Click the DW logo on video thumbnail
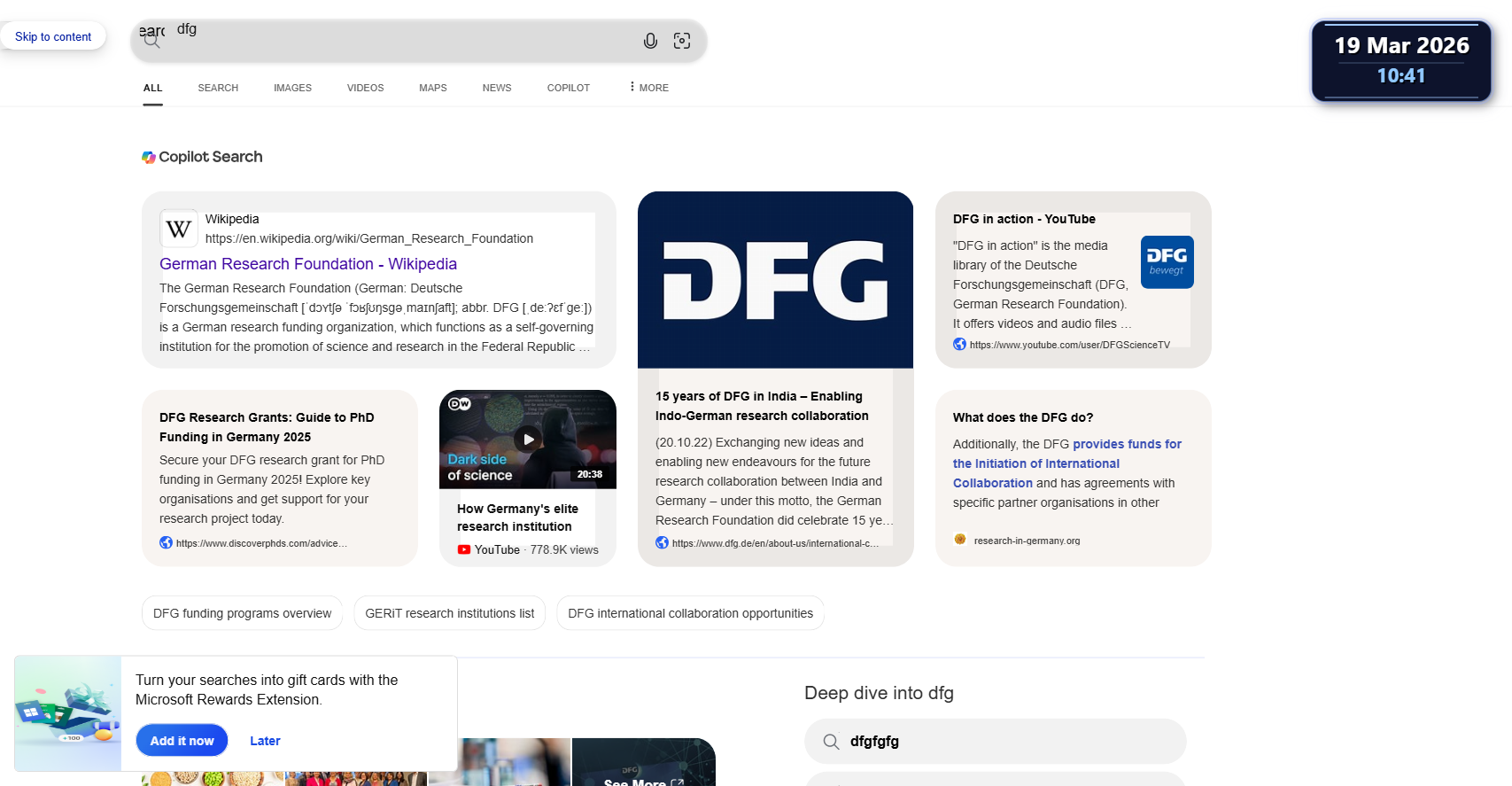 pos(459,404)
